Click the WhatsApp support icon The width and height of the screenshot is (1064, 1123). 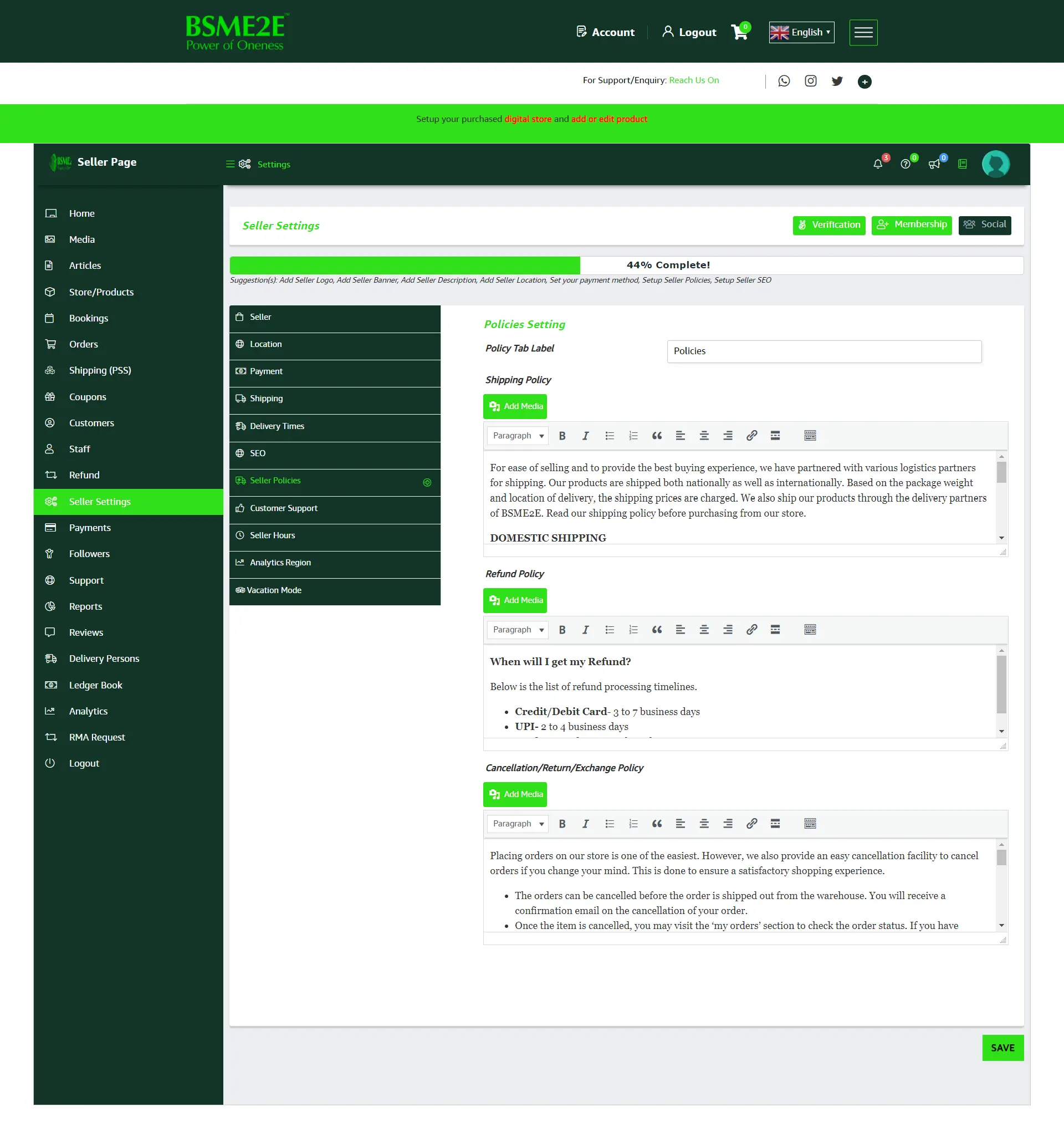click(x=784, y=81)
